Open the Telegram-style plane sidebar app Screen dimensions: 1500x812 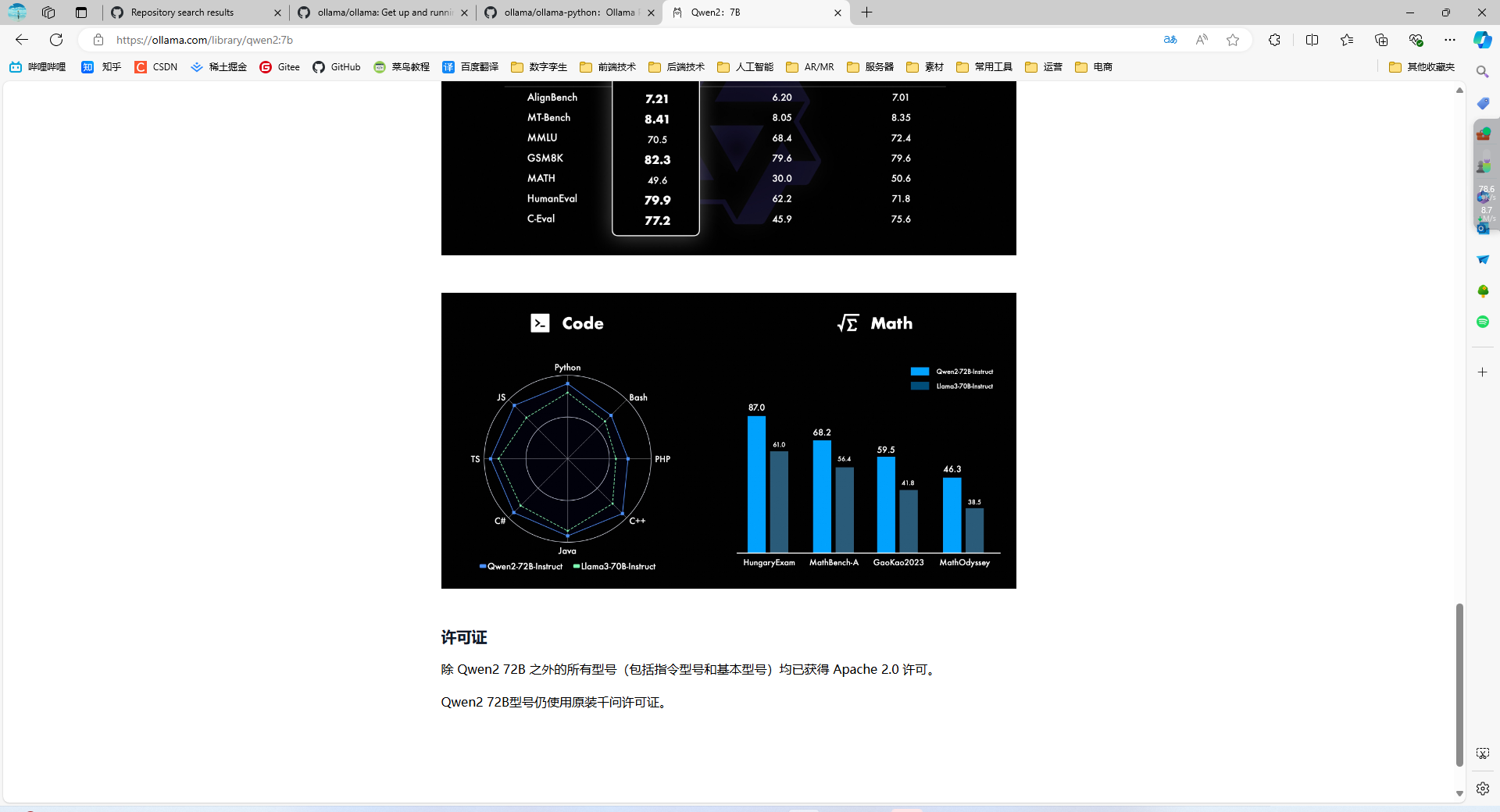point(1483,259)
